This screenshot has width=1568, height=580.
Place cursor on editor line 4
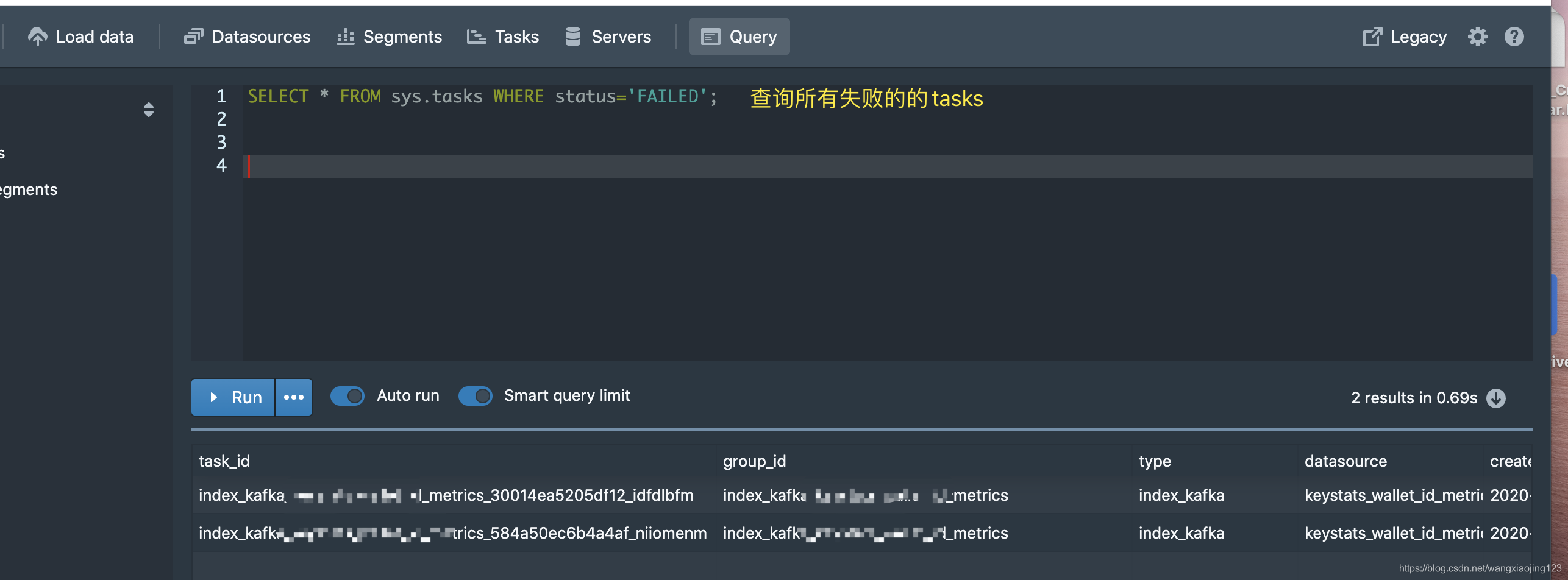(x=887, y=166)
